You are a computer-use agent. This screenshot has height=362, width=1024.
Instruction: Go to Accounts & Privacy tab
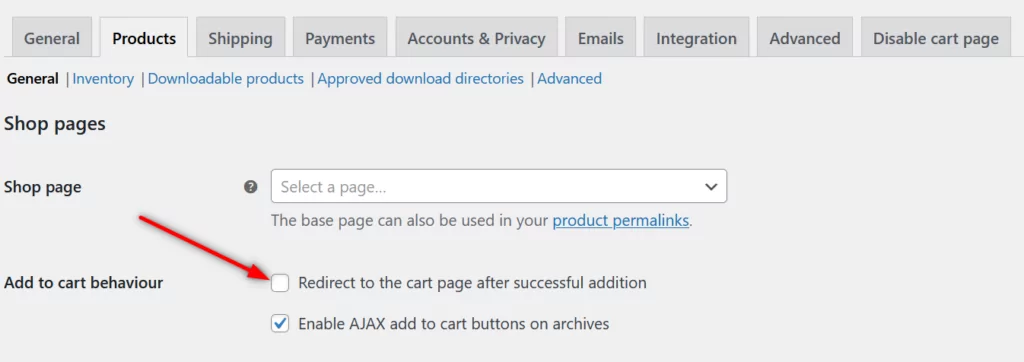[476, 38]
